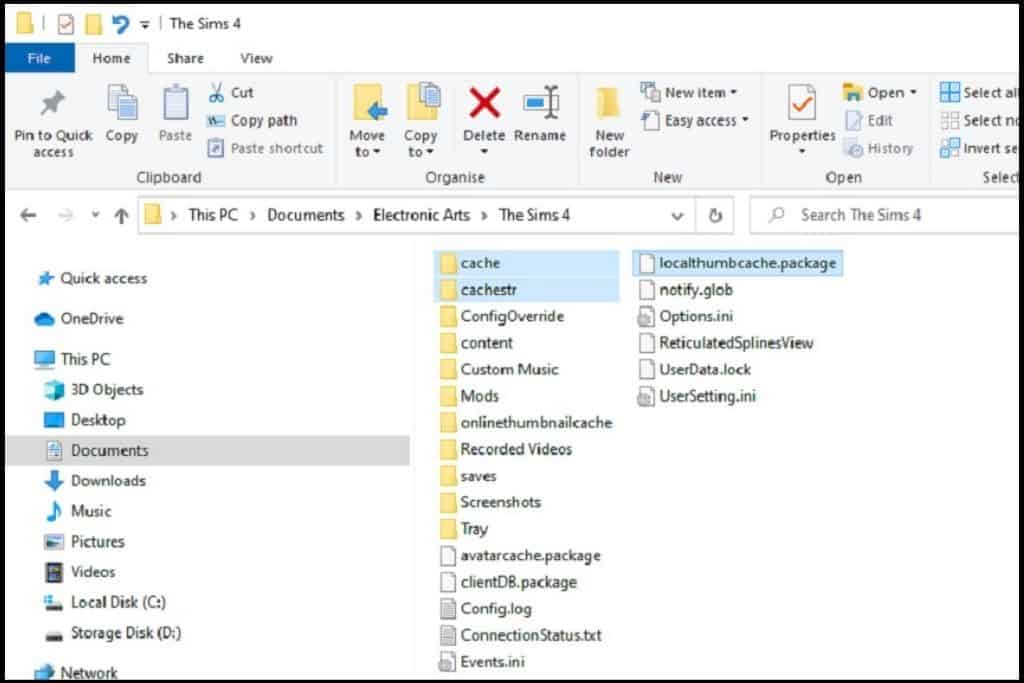Go up one folder level arrow
Viewport: 1024px width, 683px height.
click(121, 215)
